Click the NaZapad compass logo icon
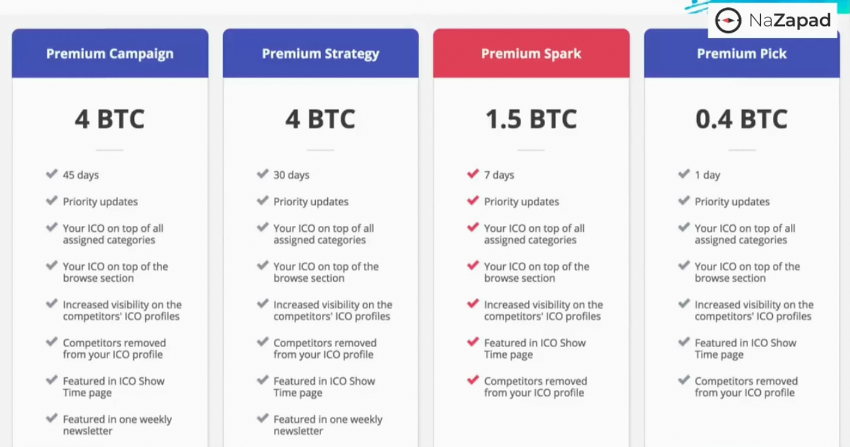This screenshot has height=447, width=850. coord(727,21)
